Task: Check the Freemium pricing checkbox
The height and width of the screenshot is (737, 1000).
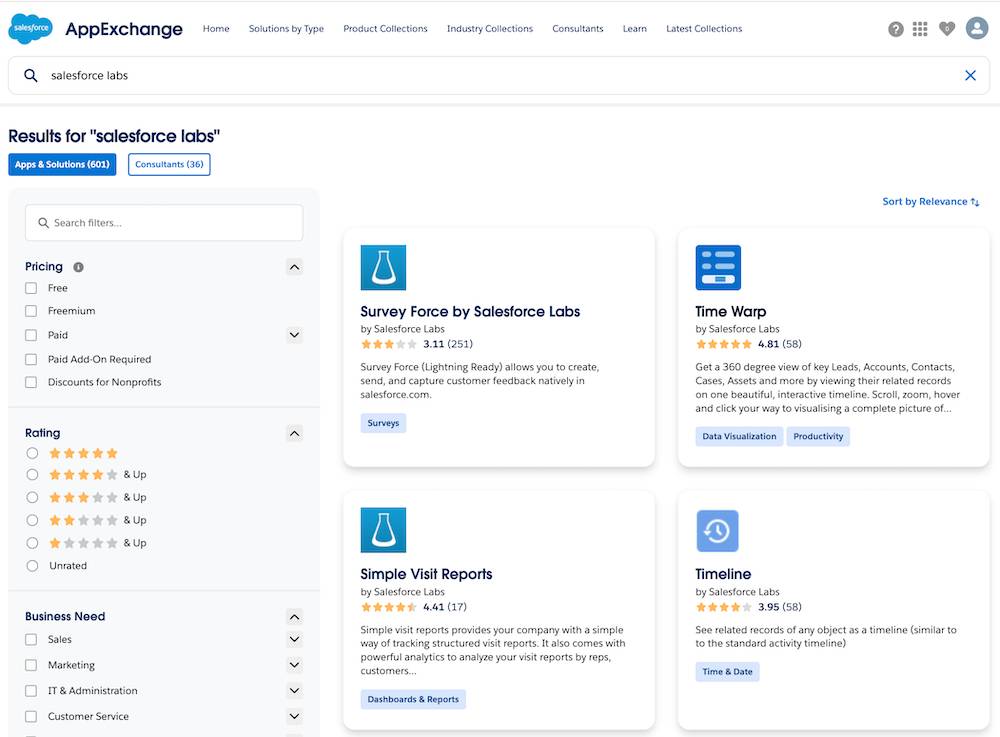Action: pos(31,311)
